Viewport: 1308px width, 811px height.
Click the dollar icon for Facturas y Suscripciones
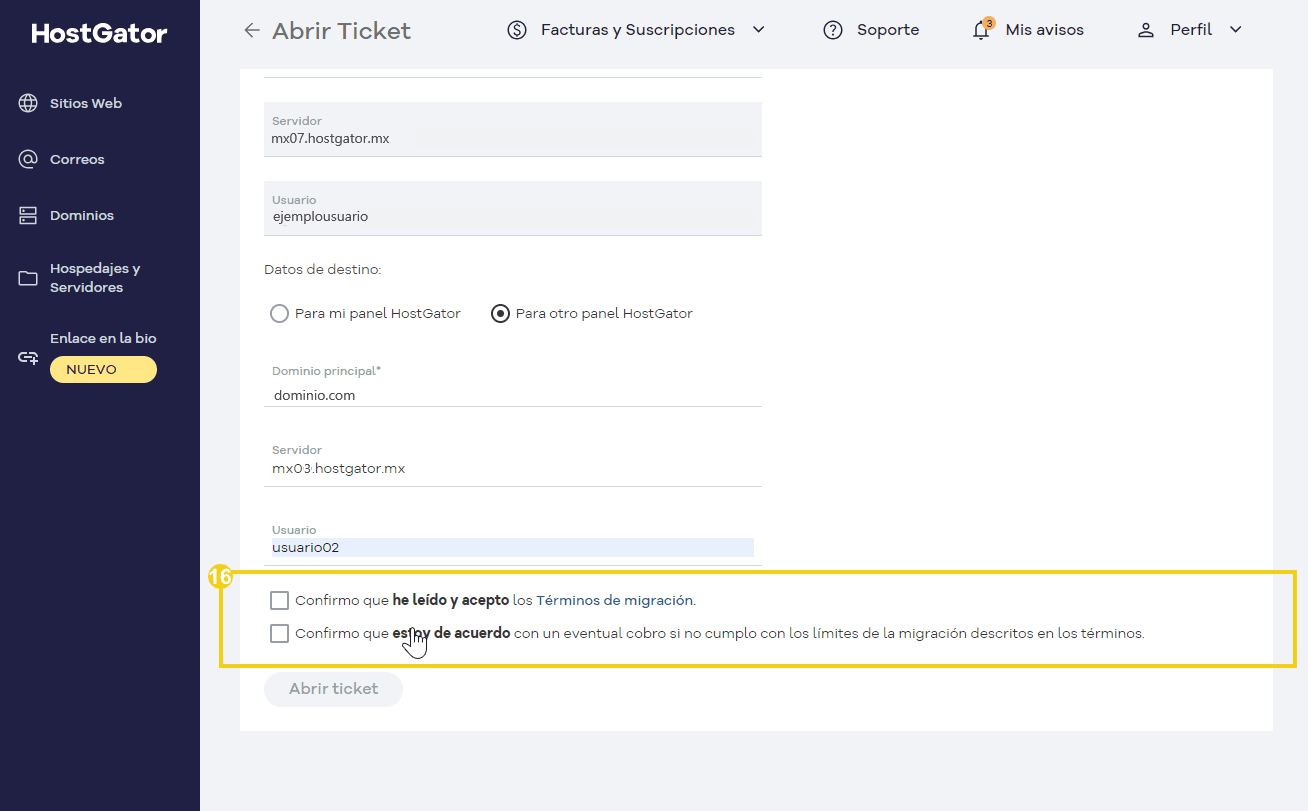coord(517,30)
